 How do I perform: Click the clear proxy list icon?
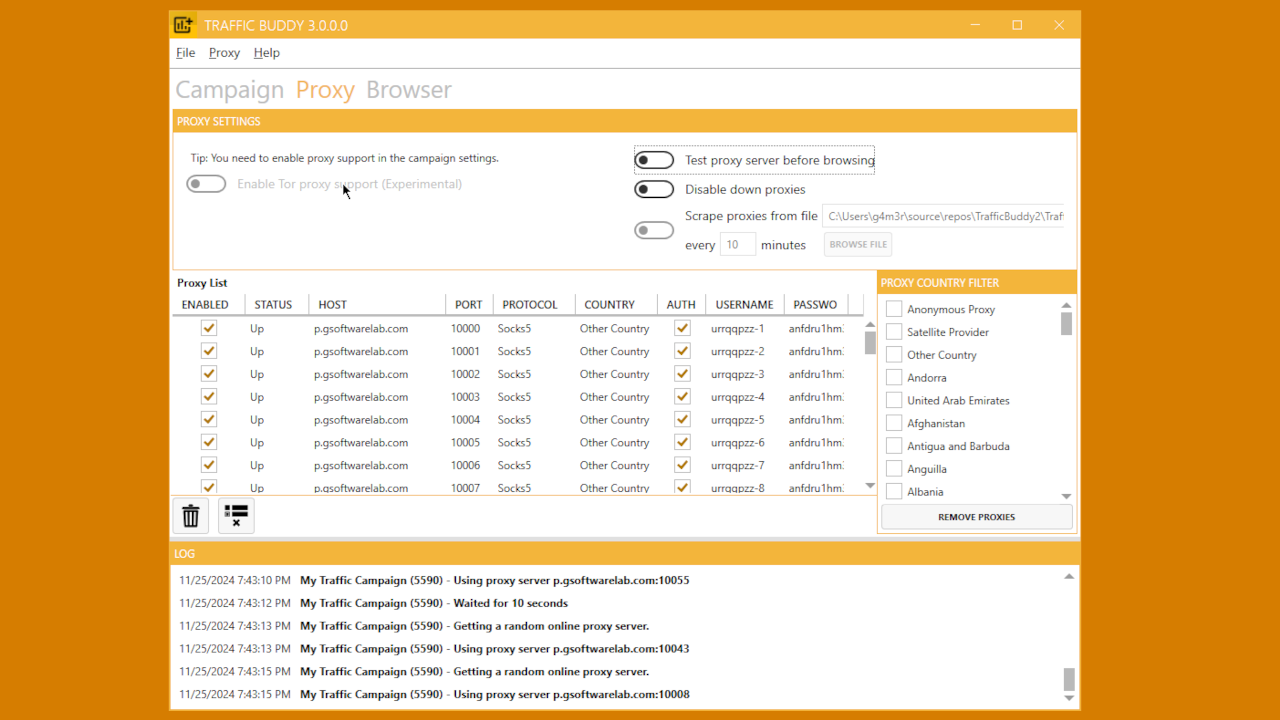click(x=236, y=515)
